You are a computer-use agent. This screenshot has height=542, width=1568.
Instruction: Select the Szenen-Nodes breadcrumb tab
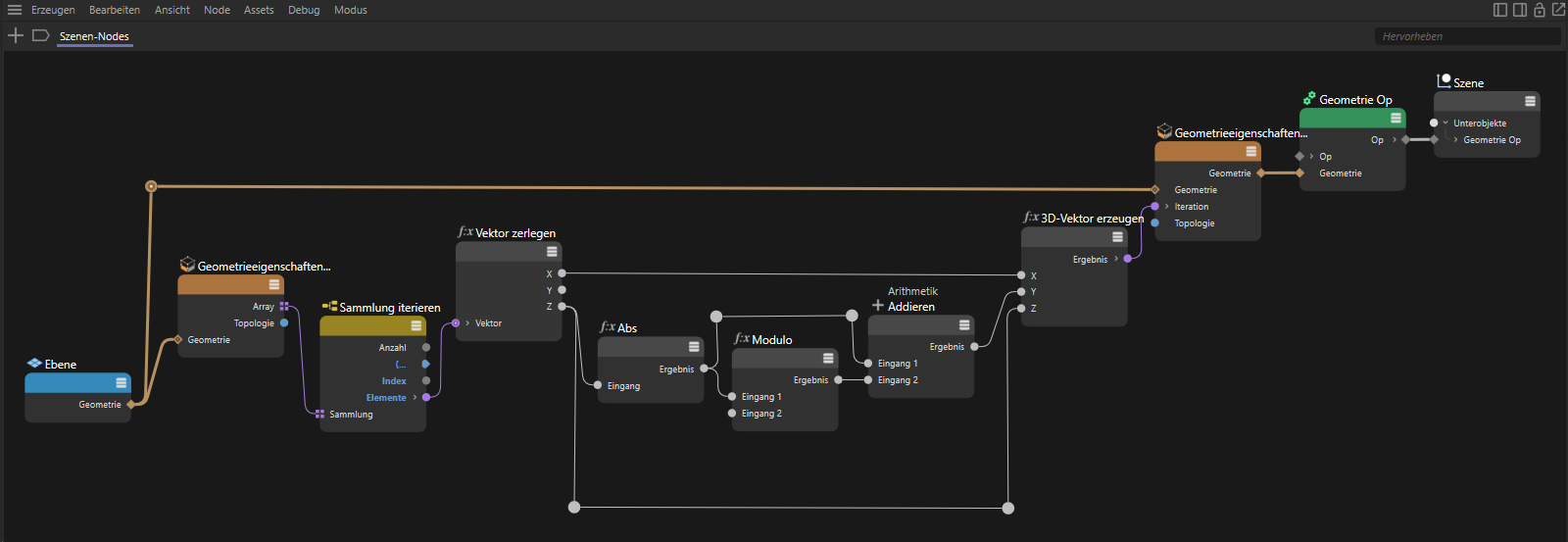[94, 36]
